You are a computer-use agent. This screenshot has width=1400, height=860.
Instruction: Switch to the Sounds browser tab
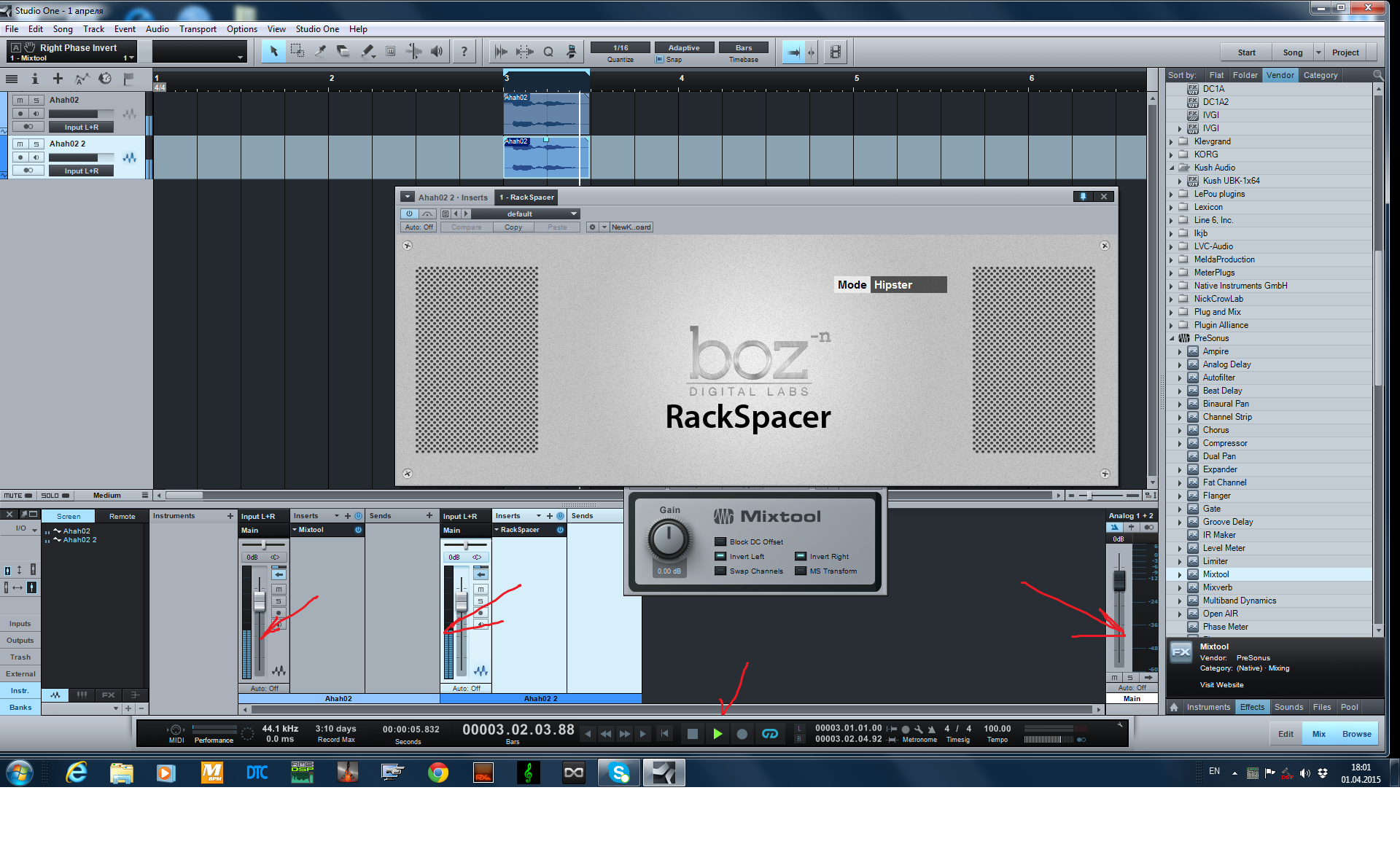pos(1288,707)
